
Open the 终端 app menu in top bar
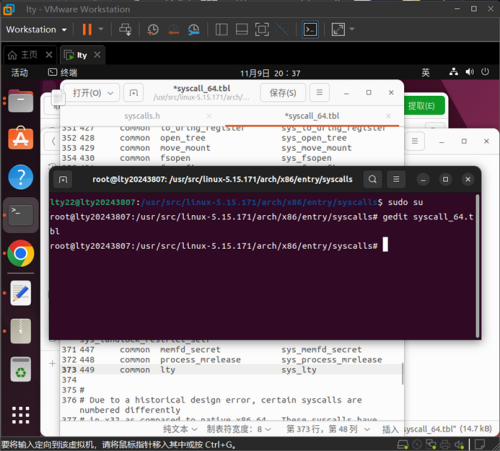[x=63, y=72]
